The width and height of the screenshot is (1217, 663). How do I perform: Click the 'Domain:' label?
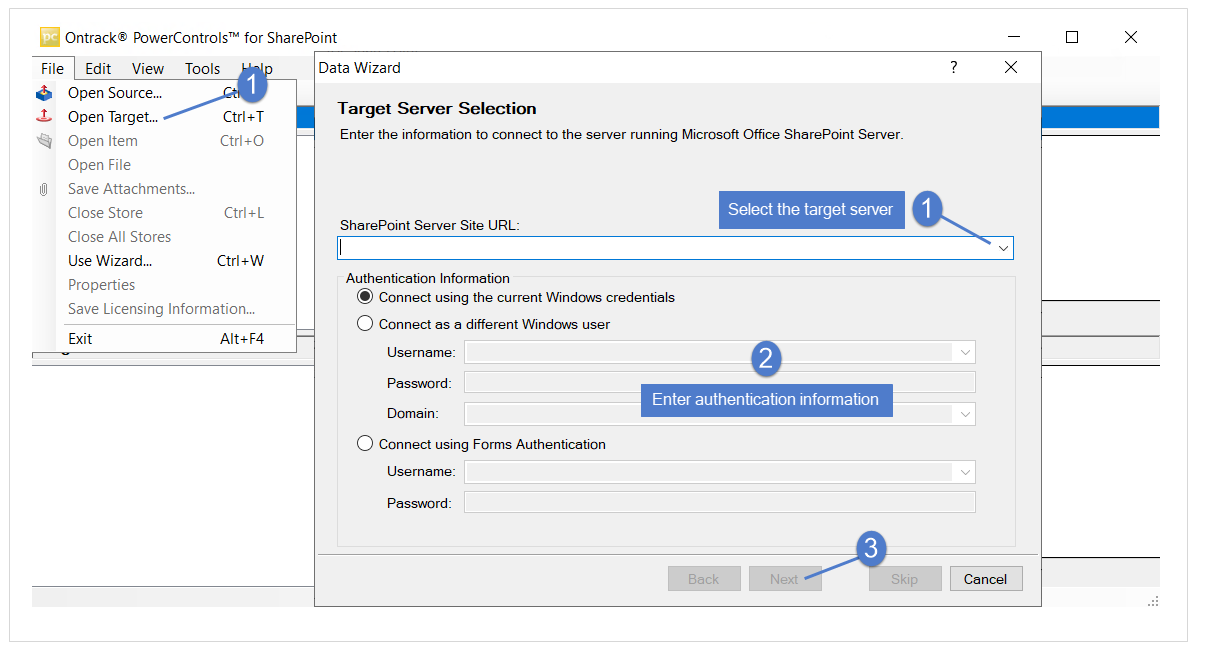(x=413, y=413)
